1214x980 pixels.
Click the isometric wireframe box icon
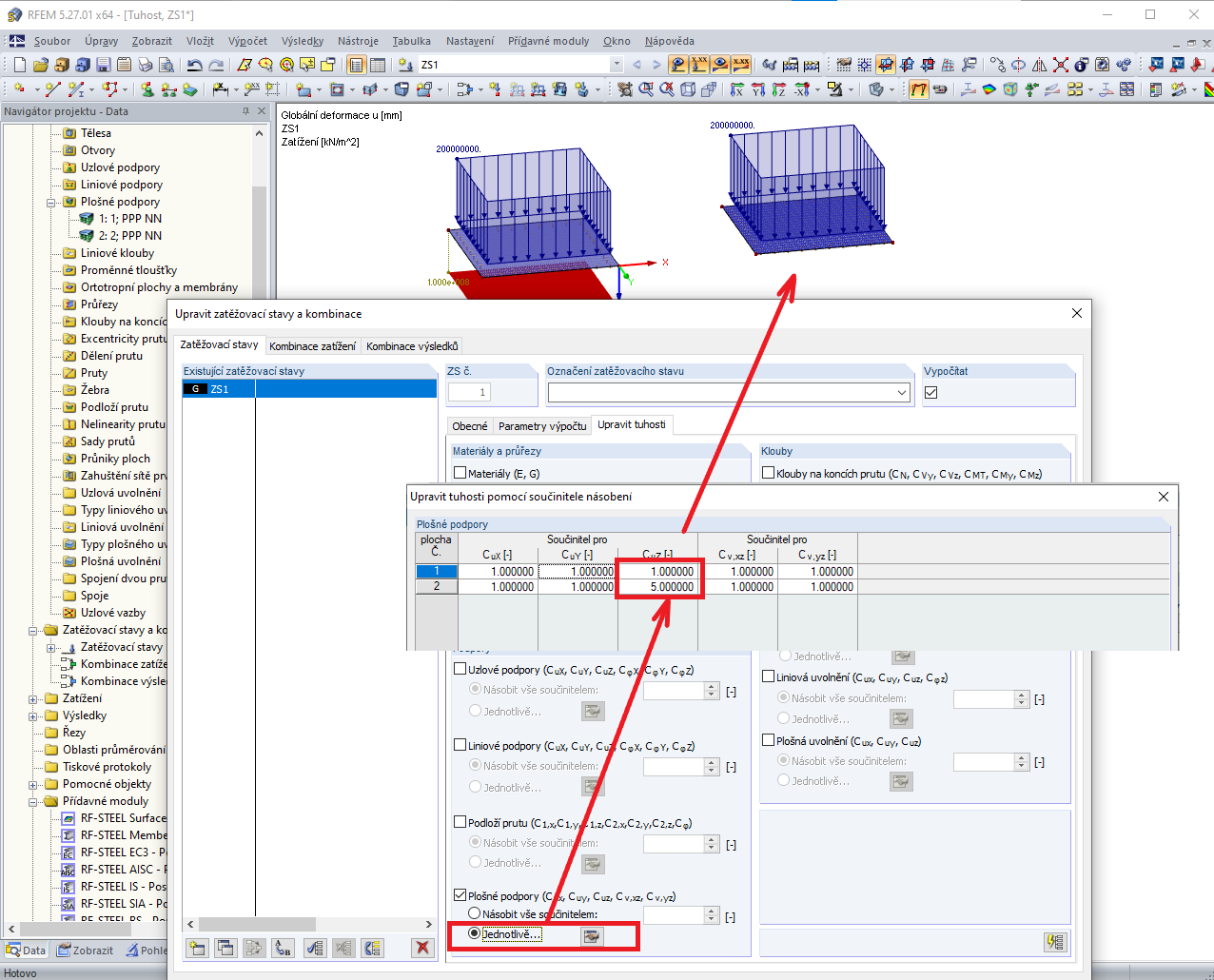[x=688, y=89]
